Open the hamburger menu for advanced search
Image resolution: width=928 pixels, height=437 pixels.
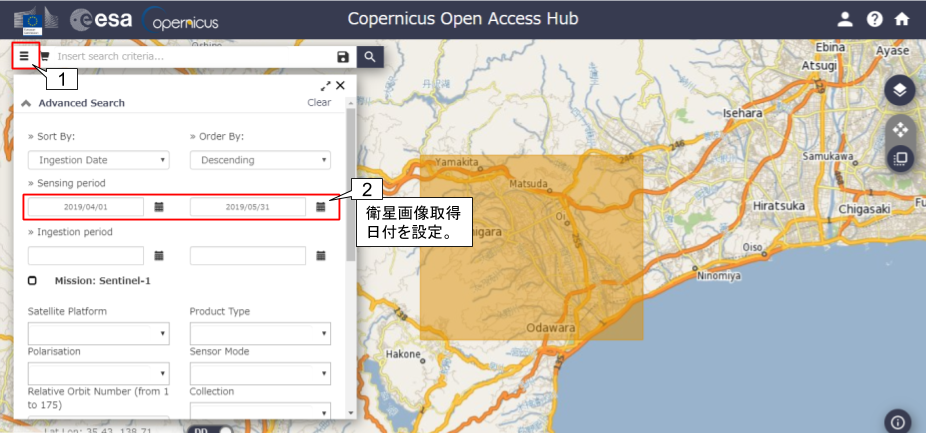[x=24, y=56]
